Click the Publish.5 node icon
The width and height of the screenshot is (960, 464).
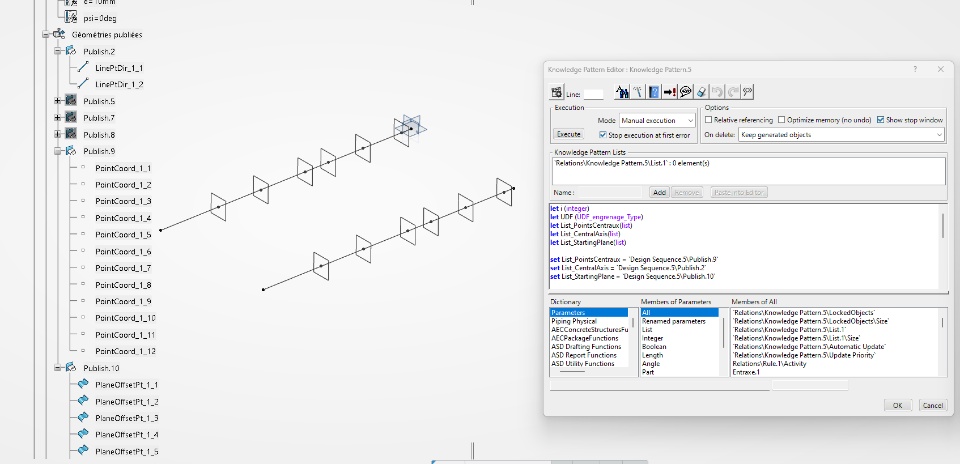[71, 100]
